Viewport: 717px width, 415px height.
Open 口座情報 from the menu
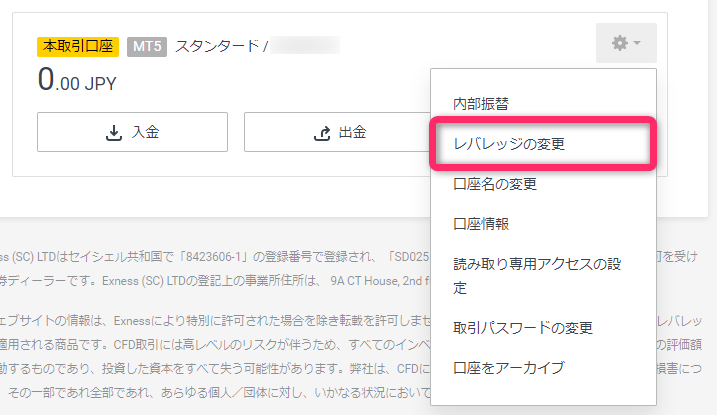pos(543,224)
